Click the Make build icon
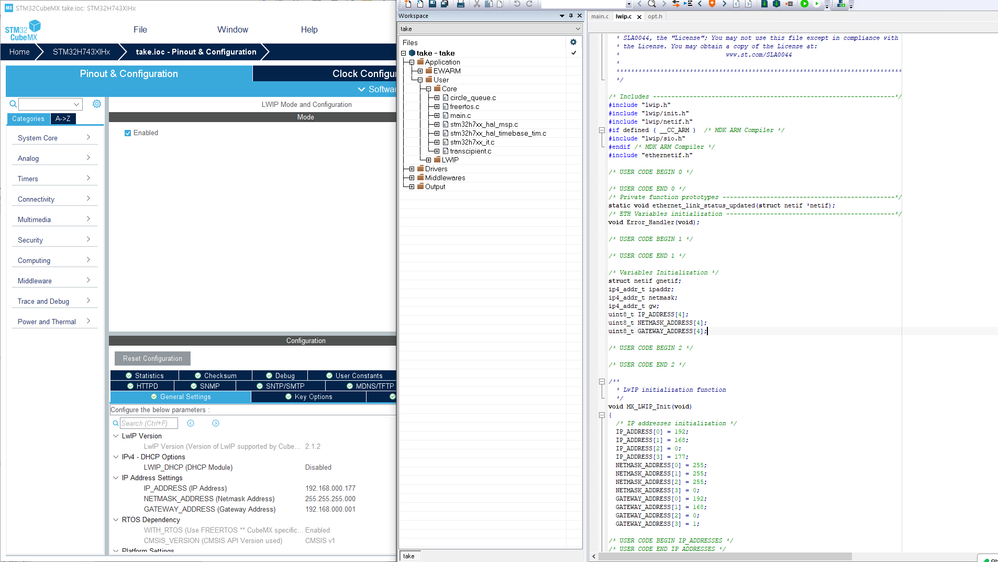Image resolution: width=998 pixels, height=562 pixels. point(777,3)
